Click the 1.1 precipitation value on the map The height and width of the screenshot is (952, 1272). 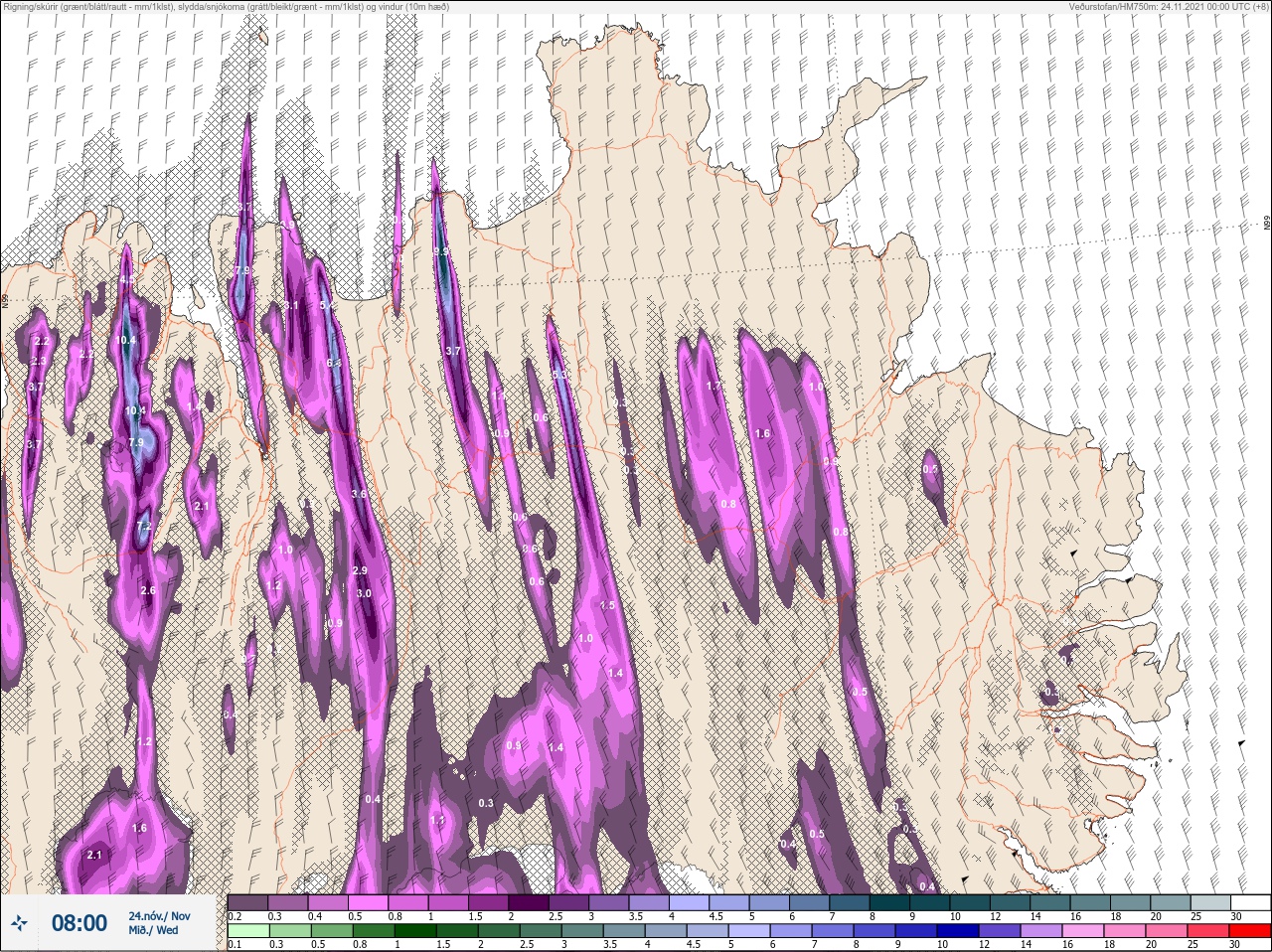(x=438, y=821)
